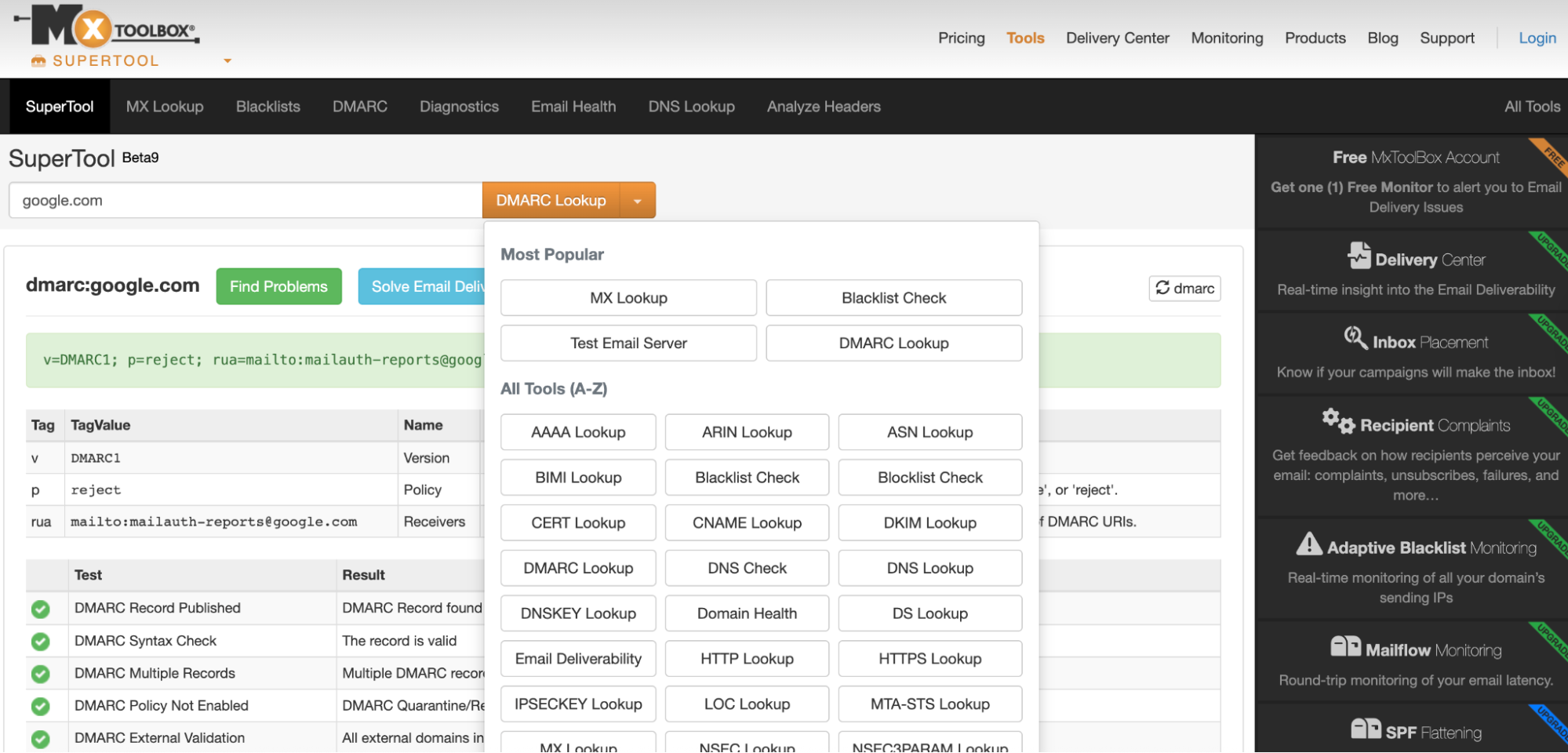Click the Adaptive Blacklist Monitoring warning icon
This screenshot has width=1568, height=753.
point(1308,546)
